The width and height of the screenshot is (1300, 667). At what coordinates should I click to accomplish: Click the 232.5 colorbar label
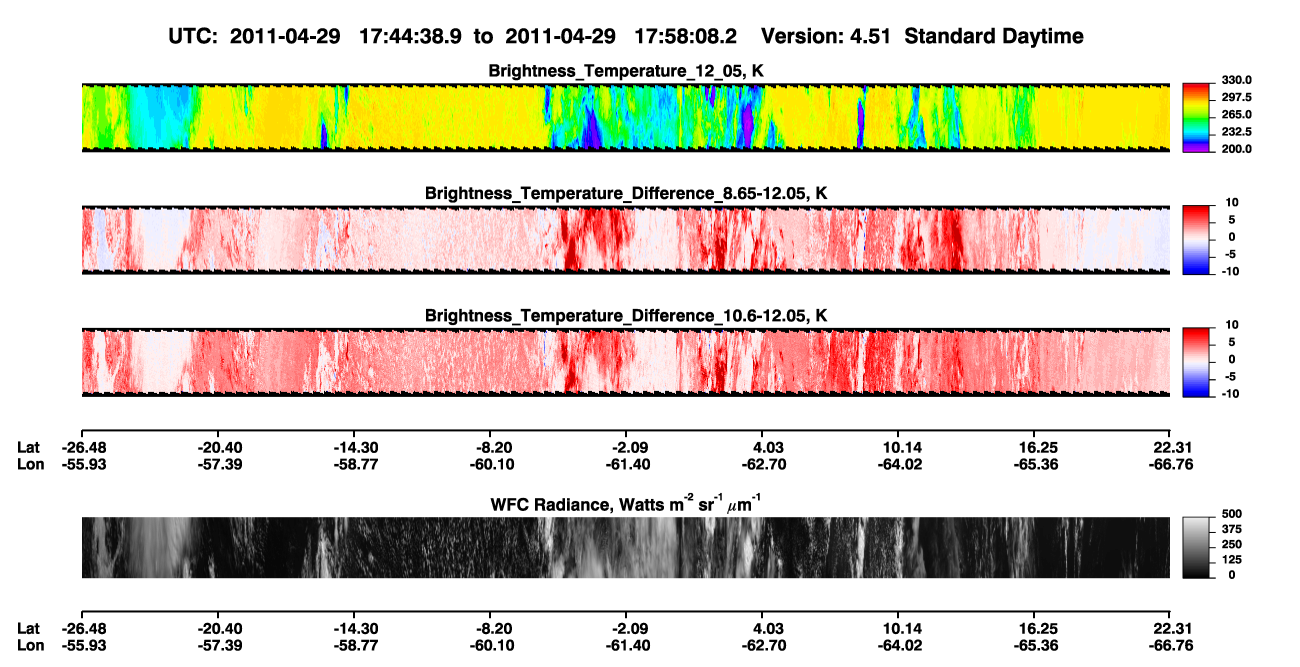coord(1237,132)
